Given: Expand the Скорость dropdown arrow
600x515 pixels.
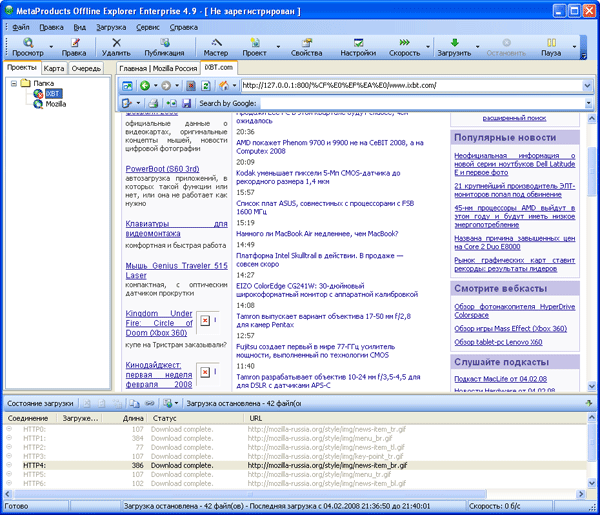Looking at the screenshot, I should click(x=428, y=48).
